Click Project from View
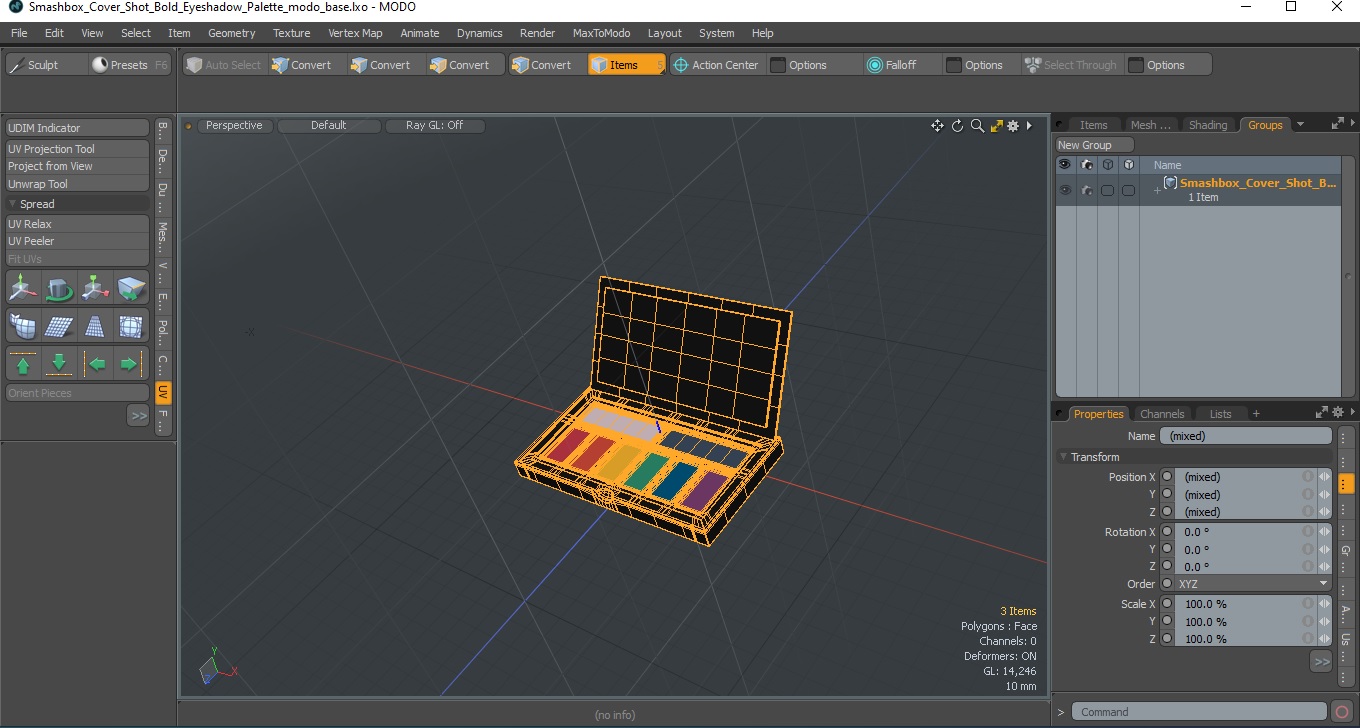This screenshot has width=1360, height=728. click(78, 166)
